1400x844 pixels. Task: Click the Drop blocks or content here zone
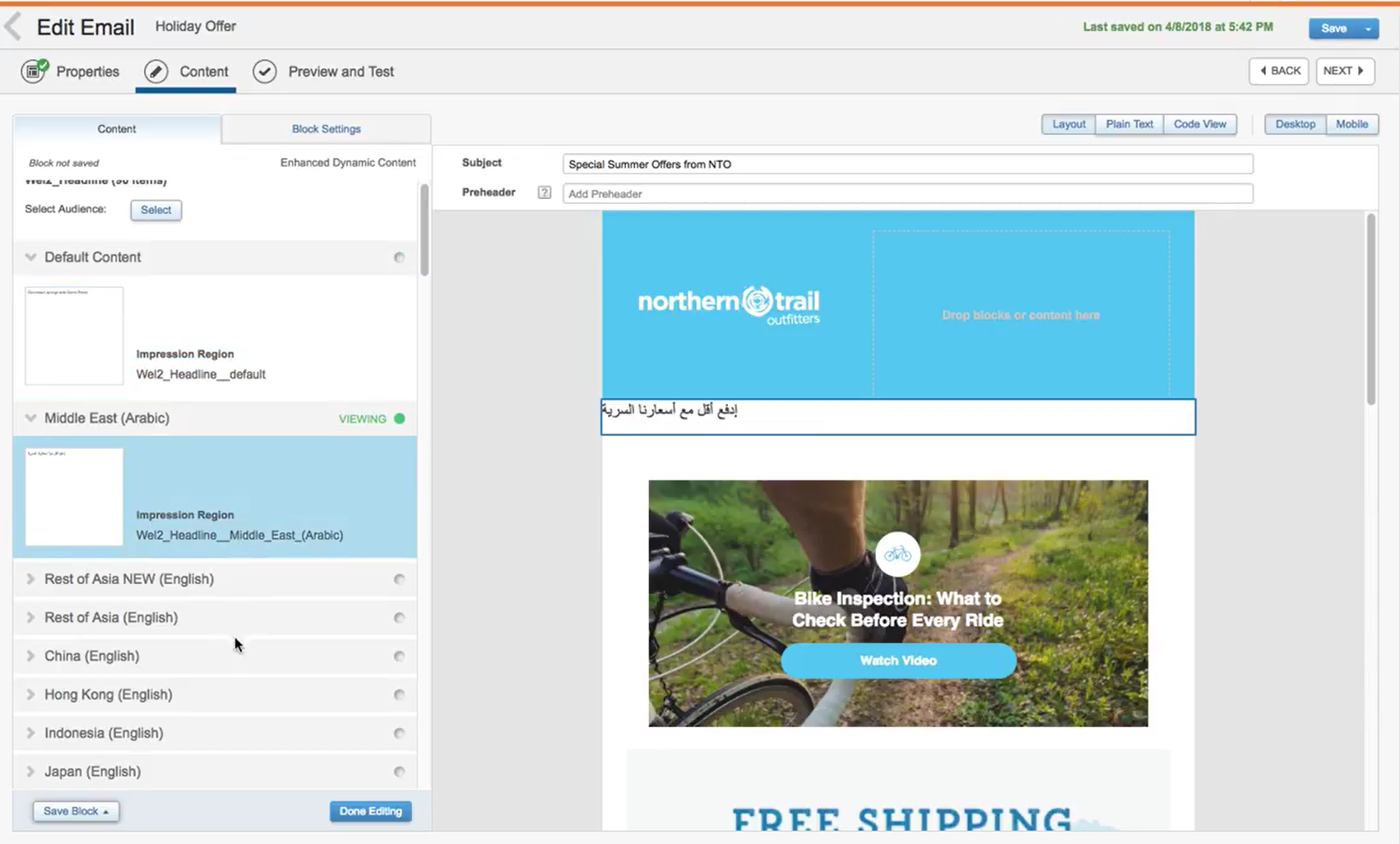[1021, 314]
